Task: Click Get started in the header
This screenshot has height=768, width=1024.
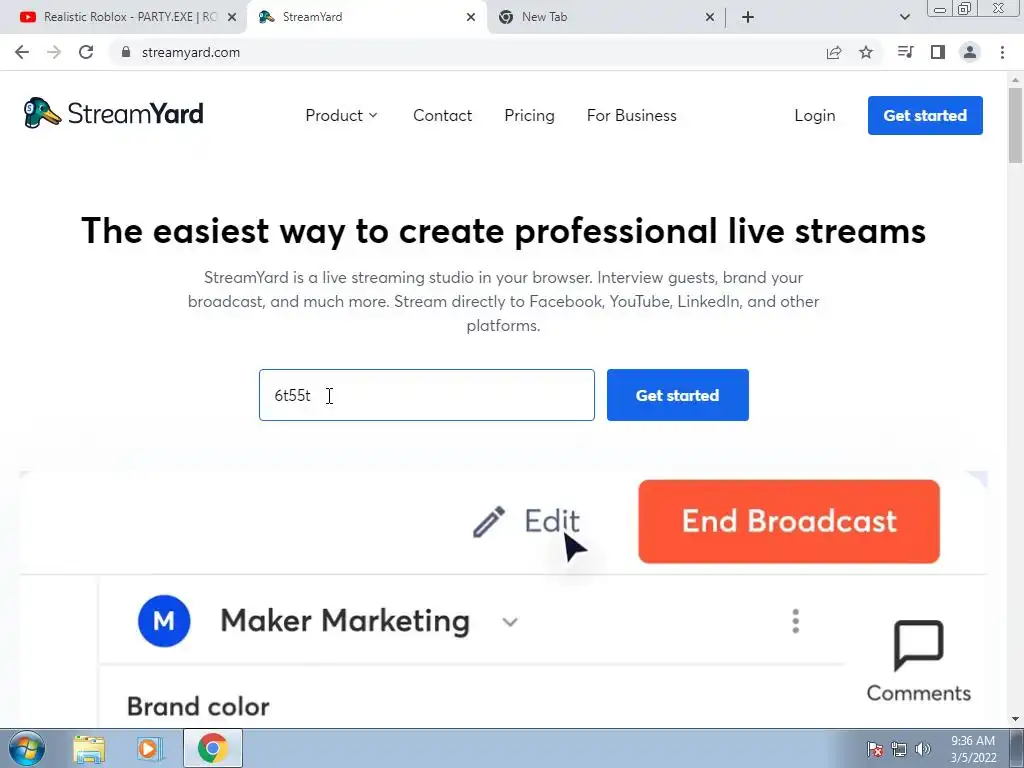Action: [x=925, y=116]
